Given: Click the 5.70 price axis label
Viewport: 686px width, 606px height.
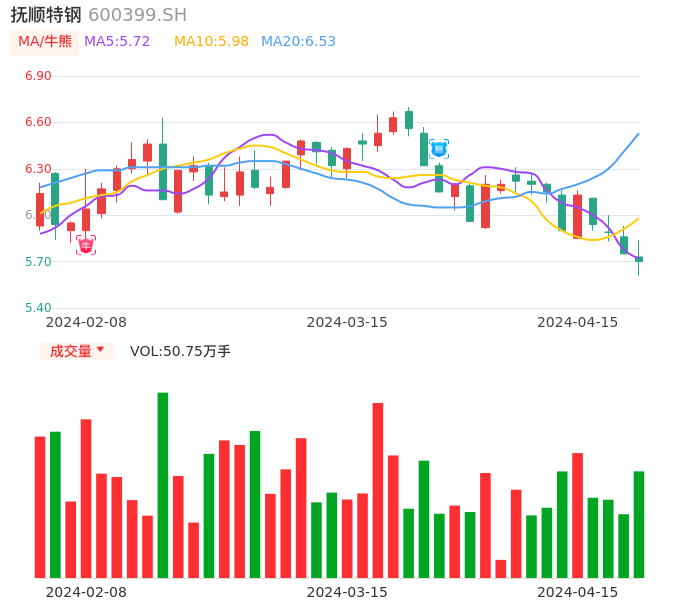Looking at the screenshot, I should coord(38,262).
